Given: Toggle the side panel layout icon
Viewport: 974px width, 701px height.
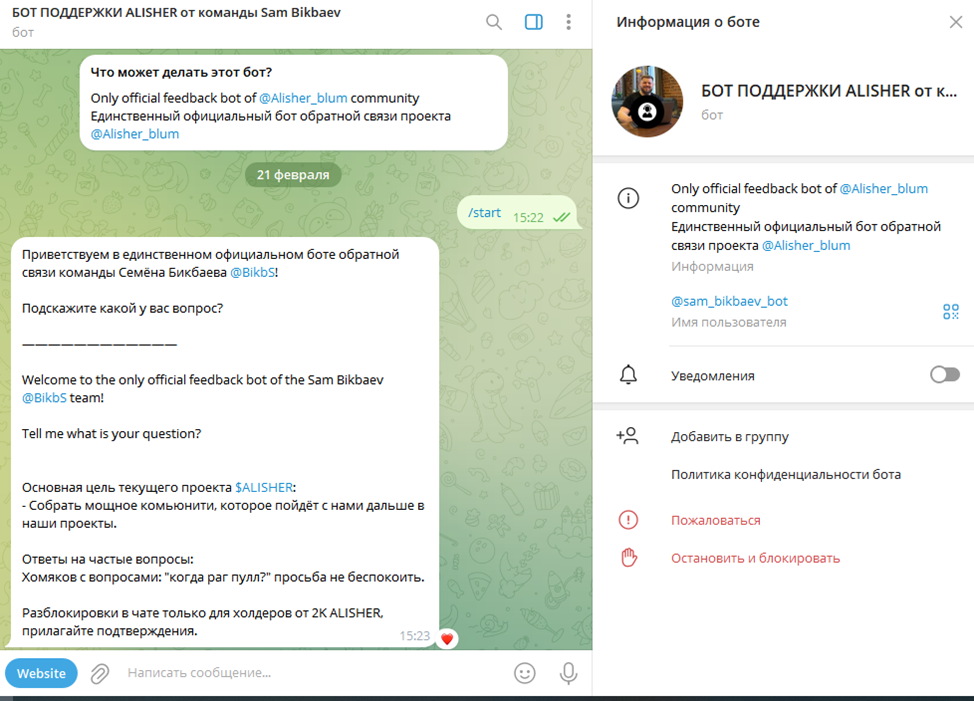Looking at the screenshot, I should tap(534, 22).
